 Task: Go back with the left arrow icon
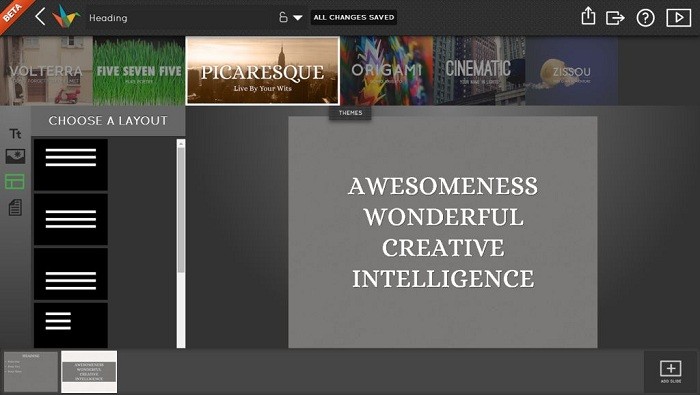(x=40, y=17)
